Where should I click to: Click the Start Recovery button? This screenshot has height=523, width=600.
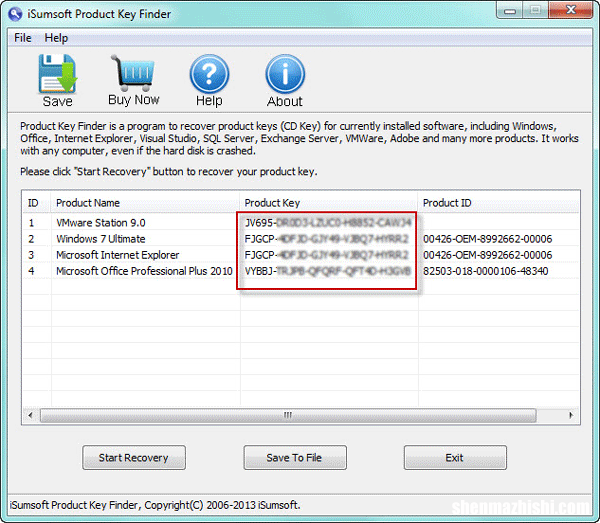(134, 457)
